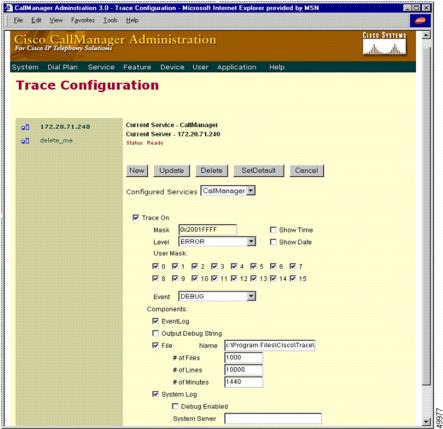Image resolution: width=443 pixels, height=429 pixels.
Task: Open the Application menu
Action: tap(237, 67)
